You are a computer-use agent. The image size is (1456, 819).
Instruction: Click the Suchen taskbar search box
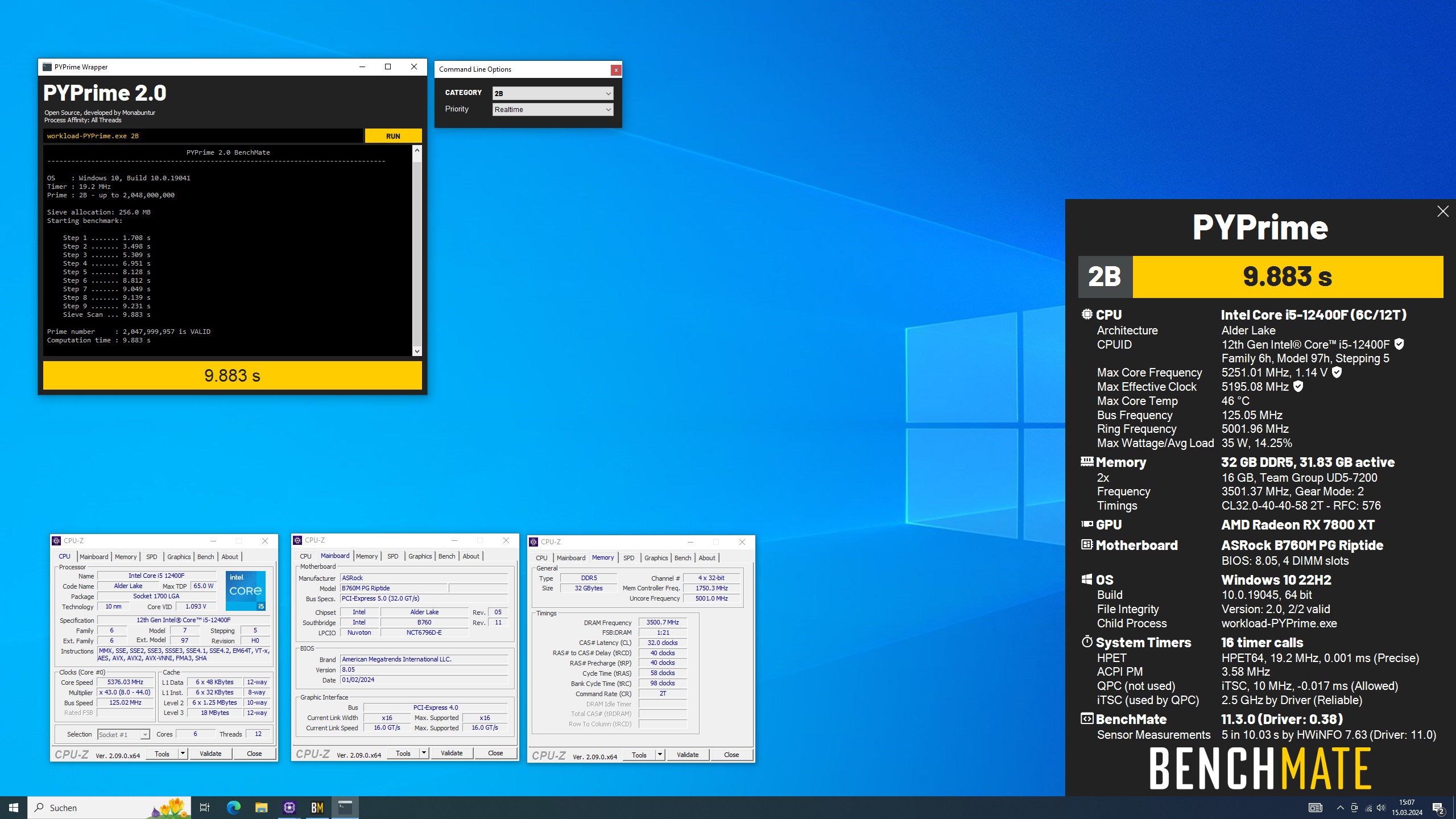(x=108, y=808)
